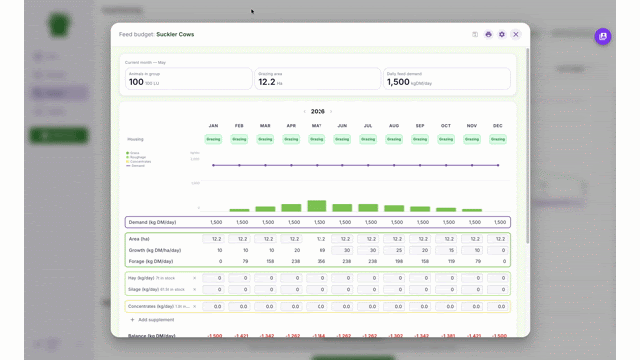Image resolution: width=640 pixels, height=360 pixels.
Task: Click the December demand line point
Action: (x=498, y=165)
